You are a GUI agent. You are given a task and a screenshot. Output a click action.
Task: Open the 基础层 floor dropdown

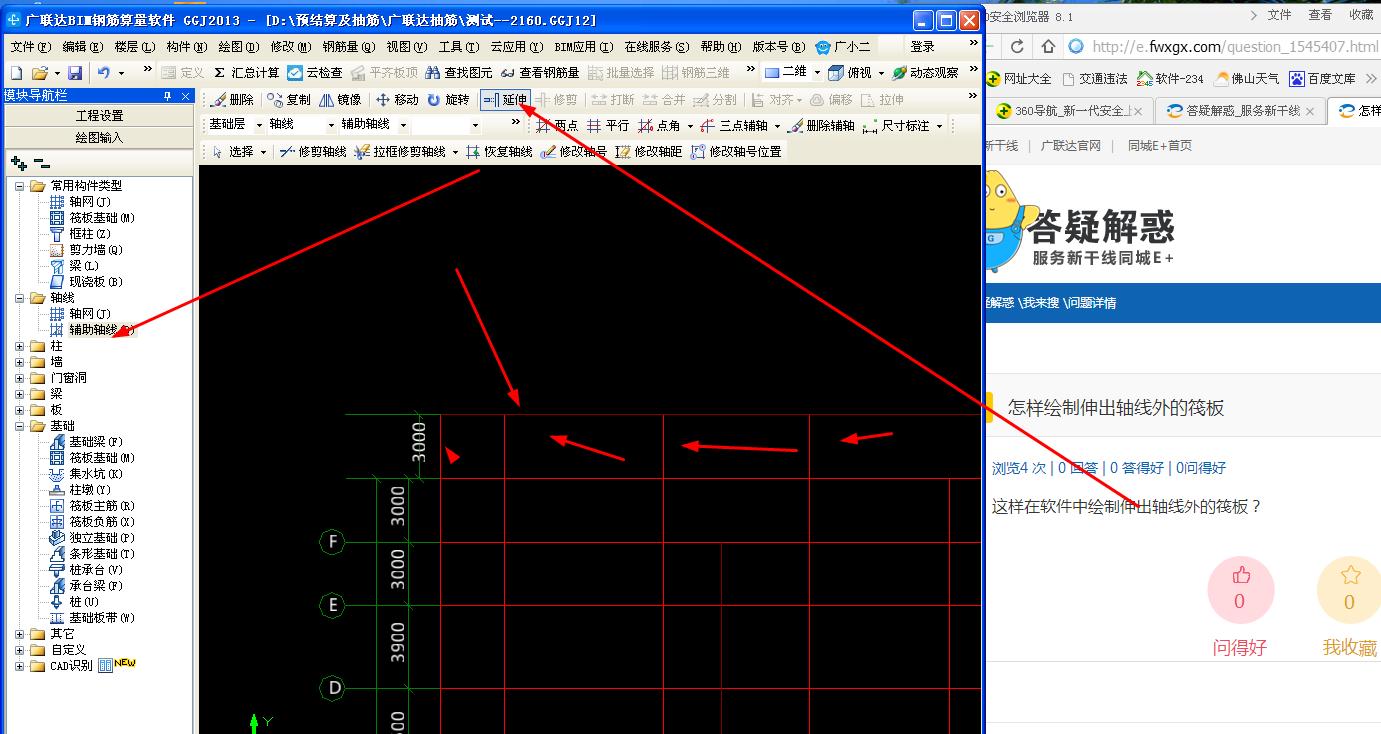[x=259, y=125]
